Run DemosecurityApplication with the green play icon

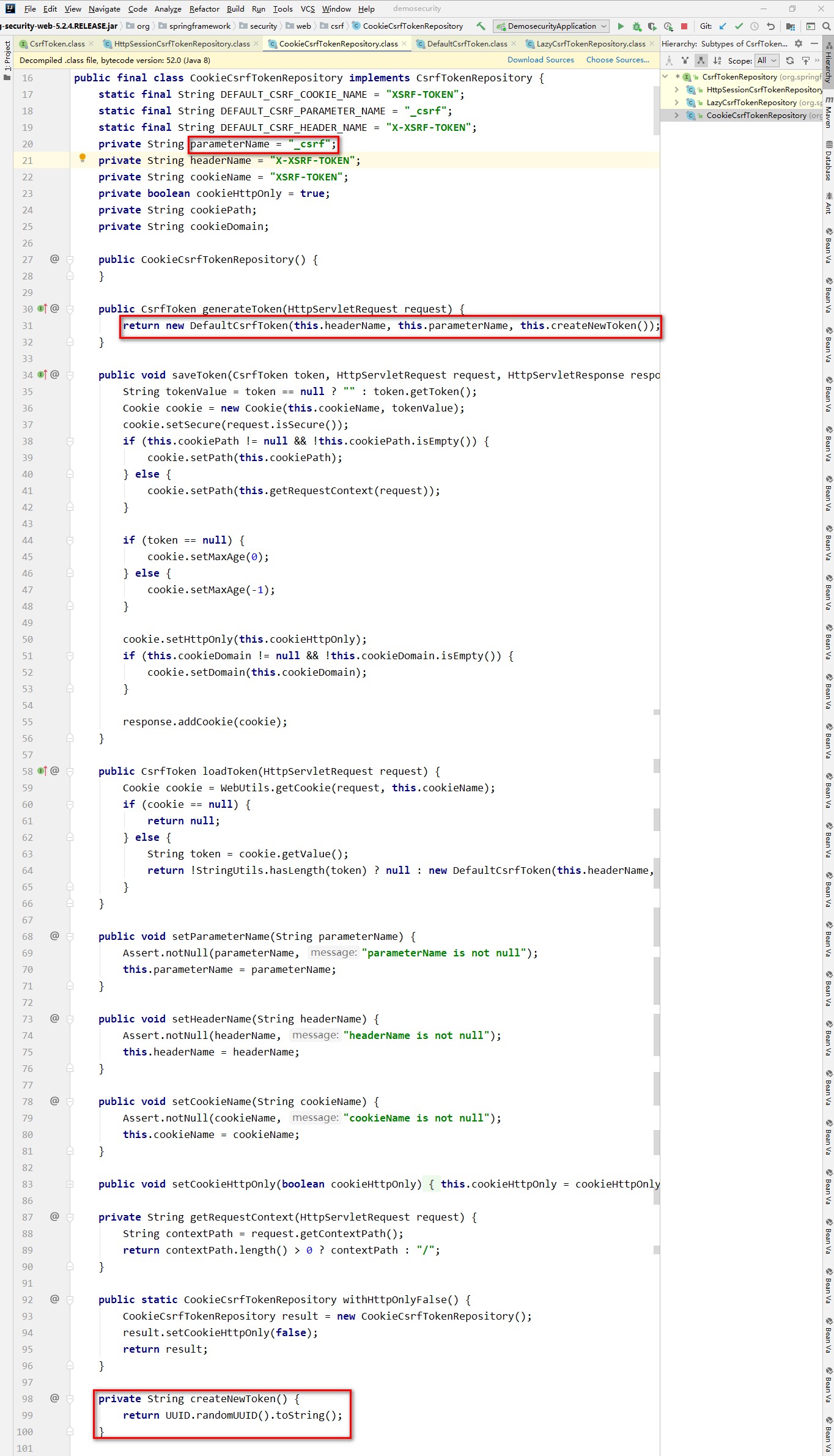pyautogui.click(x=621, y=26)
